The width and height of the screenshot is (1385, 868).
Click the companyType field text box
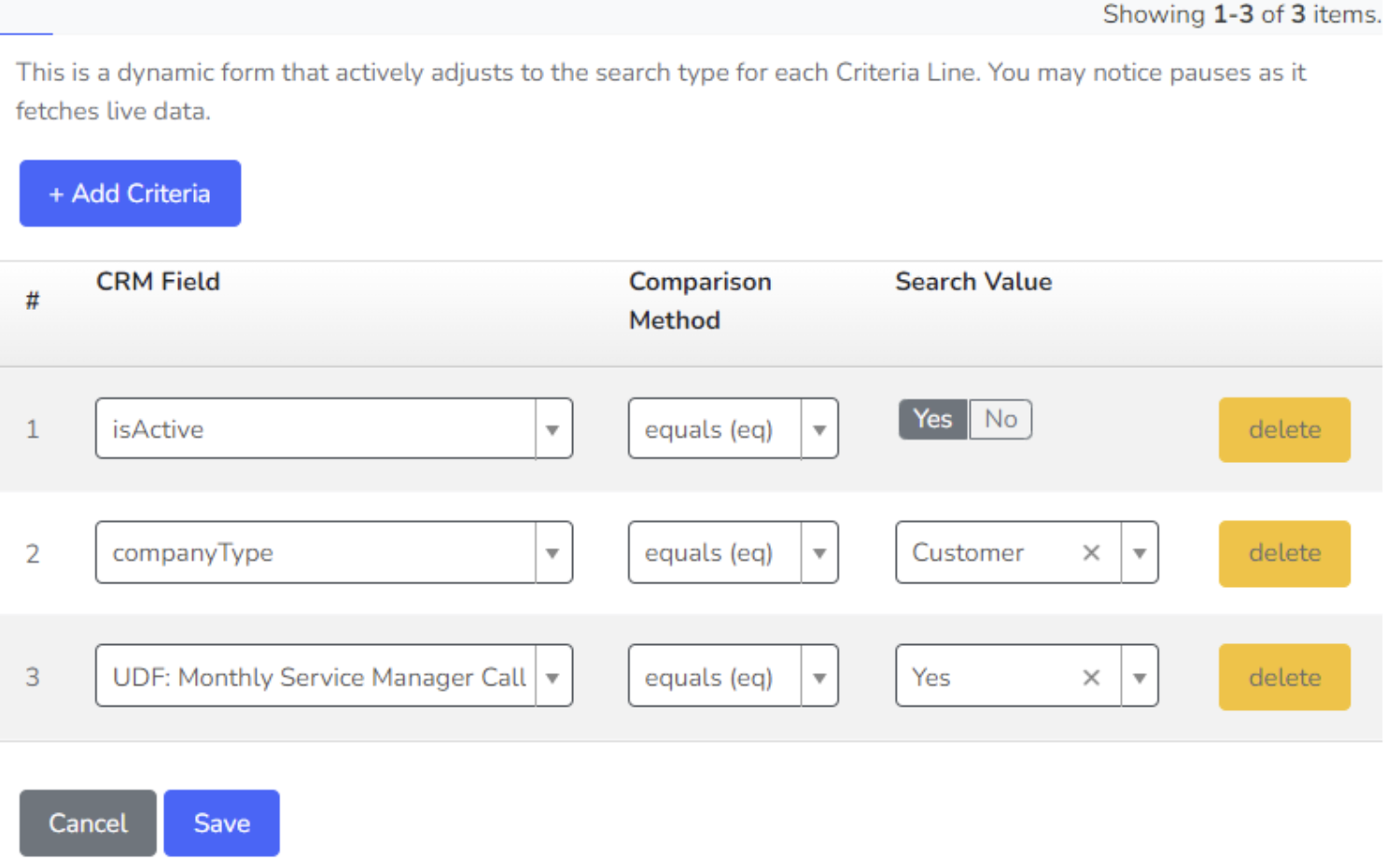(x=315, y=553)
